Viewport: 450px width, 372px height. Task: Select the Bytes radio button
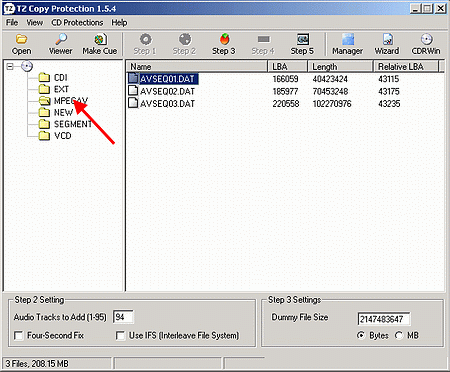[361, 335]
